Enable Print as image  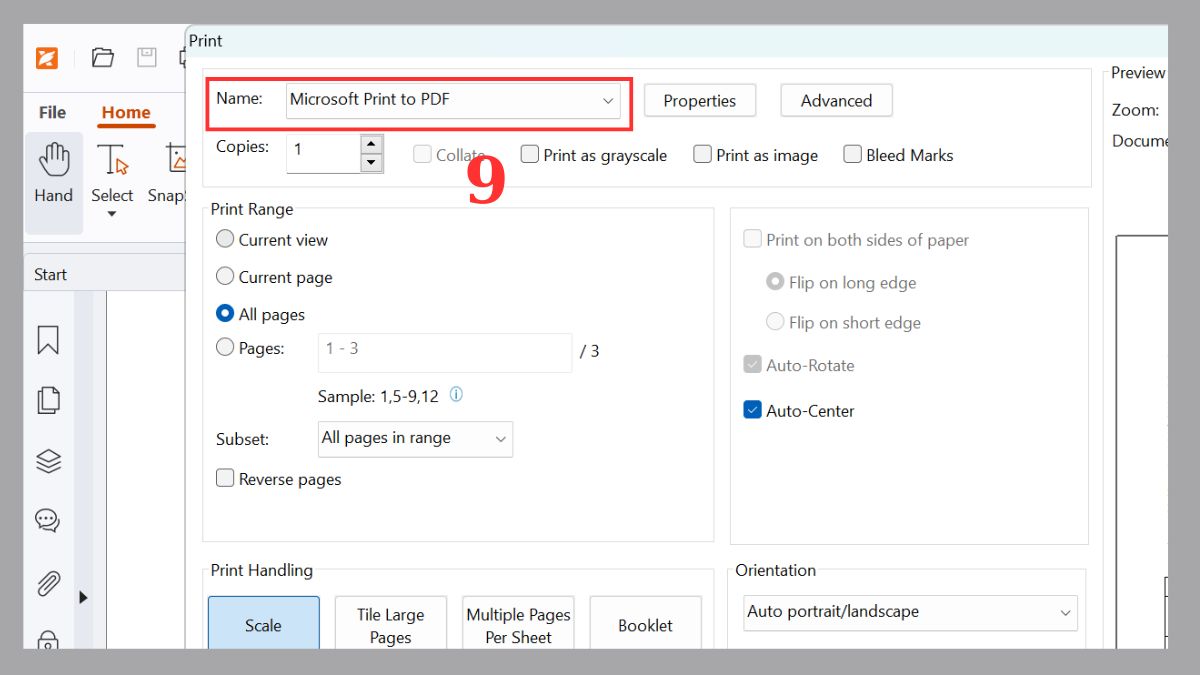(x=703, y=154)
